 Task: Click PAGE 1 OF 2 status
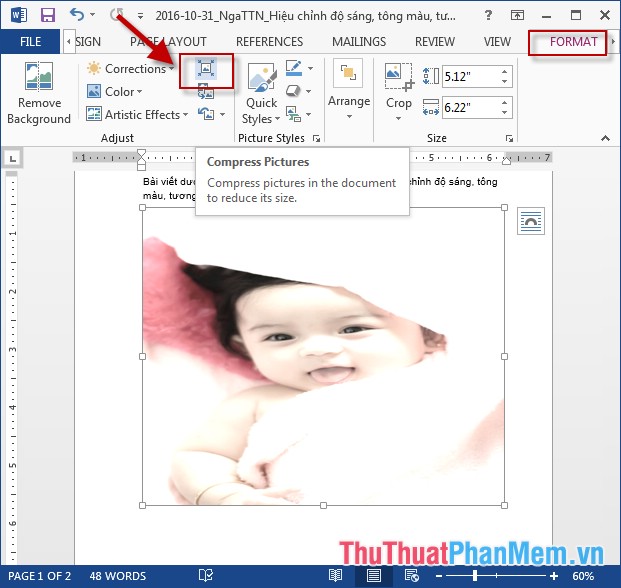tap(40, 576)
